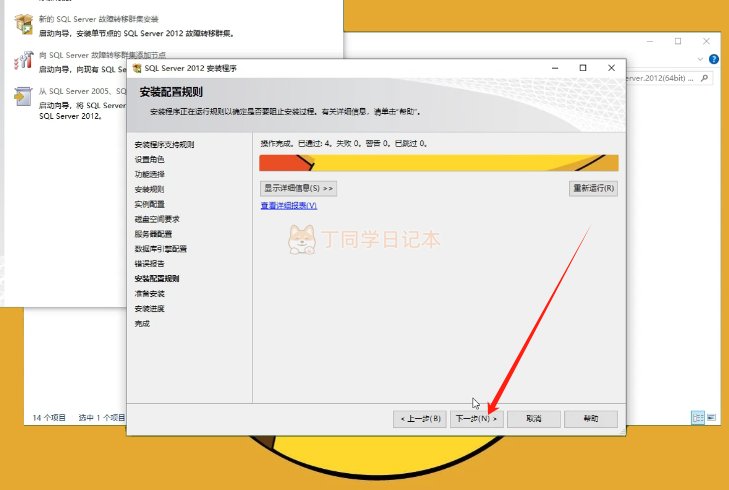
Task: Close the SQL Server 2012 setup window
Action: [x=611, y=68]
